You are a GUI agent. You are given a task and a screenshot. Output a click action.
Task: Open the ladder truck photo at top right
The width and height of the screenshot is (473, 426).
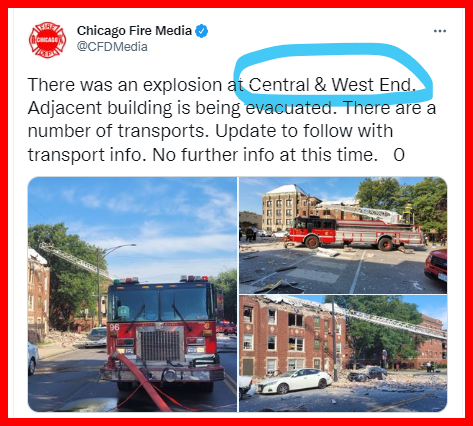point(343,235)
